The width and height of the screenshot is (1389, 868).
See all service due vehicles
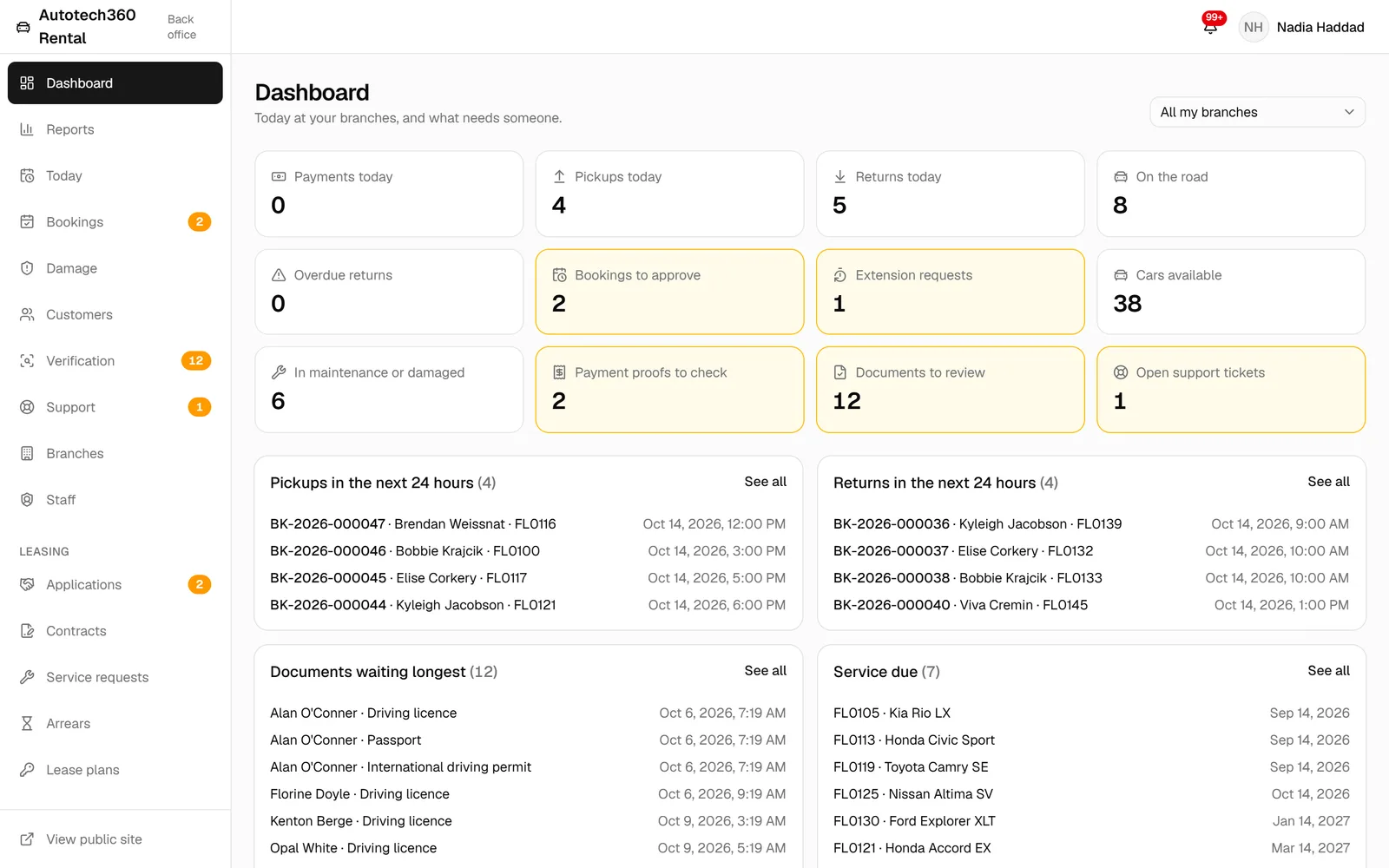click(1328, 671)
